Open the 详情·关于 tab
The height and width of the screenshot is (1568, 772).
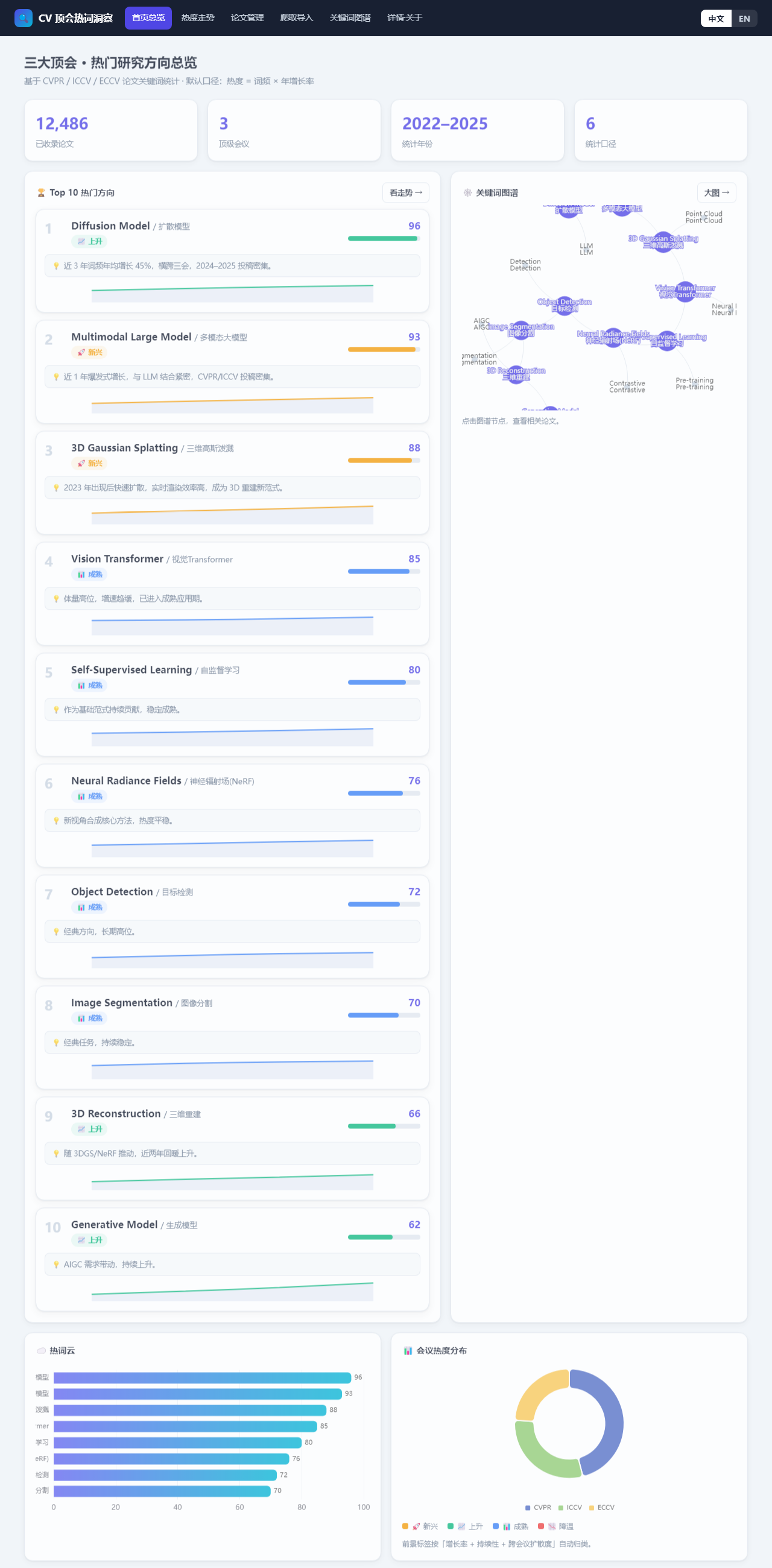pos(405,17)
